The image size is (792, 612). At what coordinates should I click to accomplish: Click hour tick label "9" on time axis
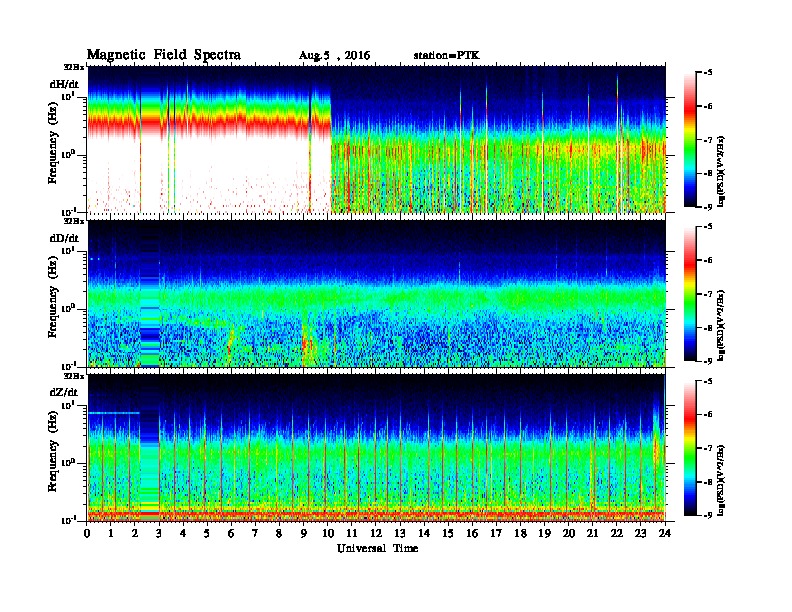point(303,534)
